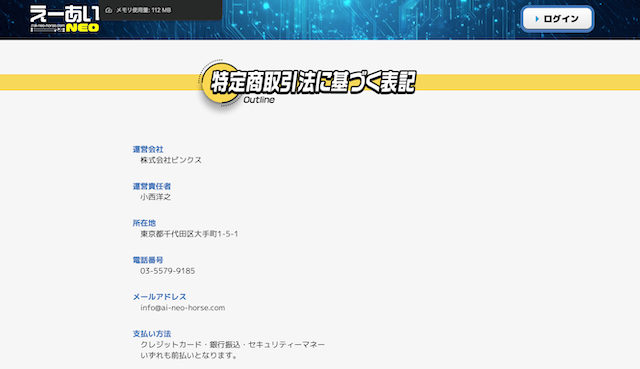Image resolution: width=640 pixels, height=369 pixels.
Task: Select the メールアドレス label
Action: 159,297
